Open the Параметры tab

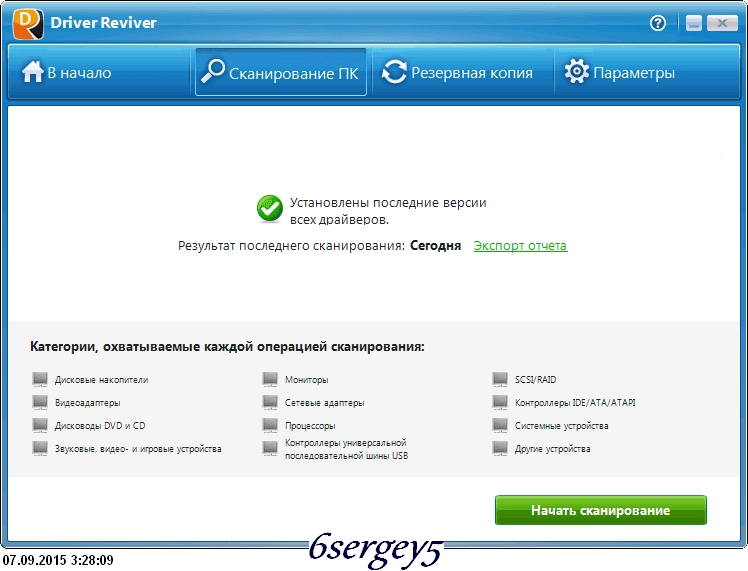tap(646, 72)
